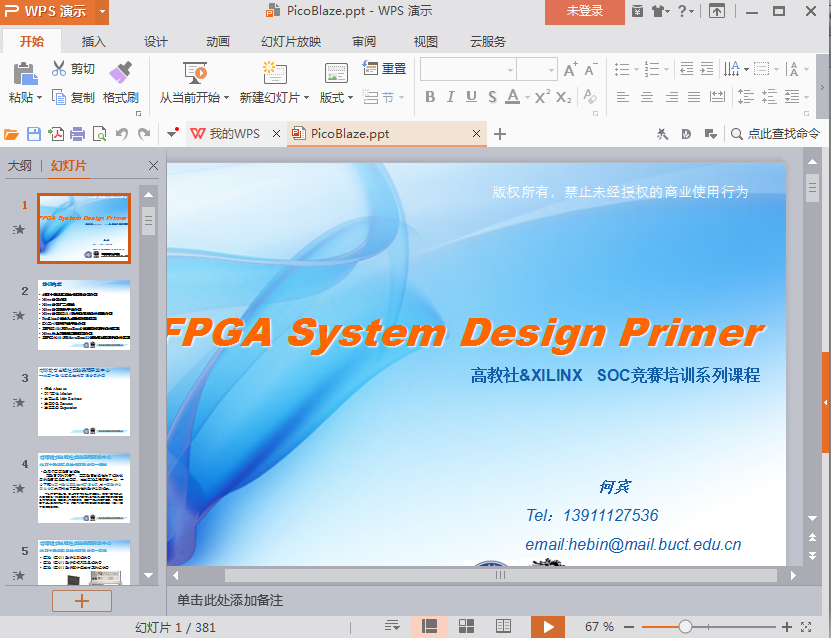Switch to the Outline (大纲) pane tab
Image resolution: width=831 pixels, height=638 pixels.
click(x=20, y=166)
